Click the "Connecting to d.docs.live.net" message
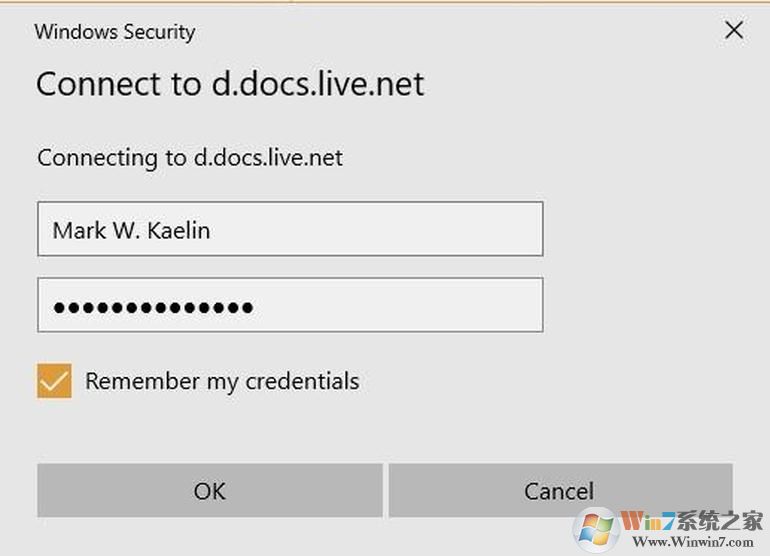Viewport: 770px width, 556px height. click(x=190, y=158)
